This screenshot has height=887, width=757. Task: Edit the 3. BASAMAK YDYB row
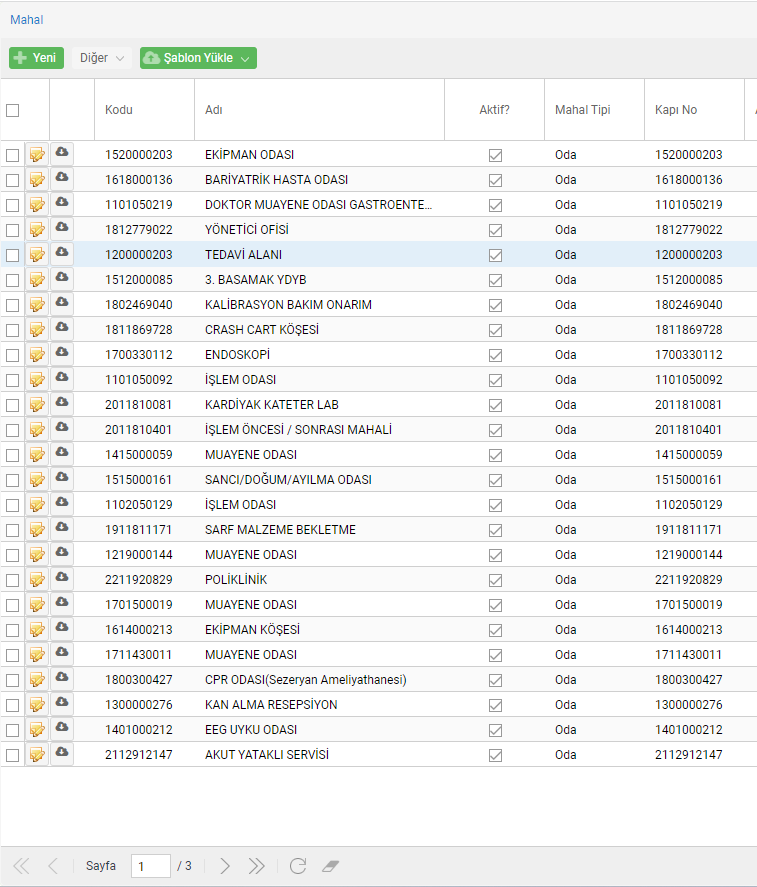tap(37, 279)
